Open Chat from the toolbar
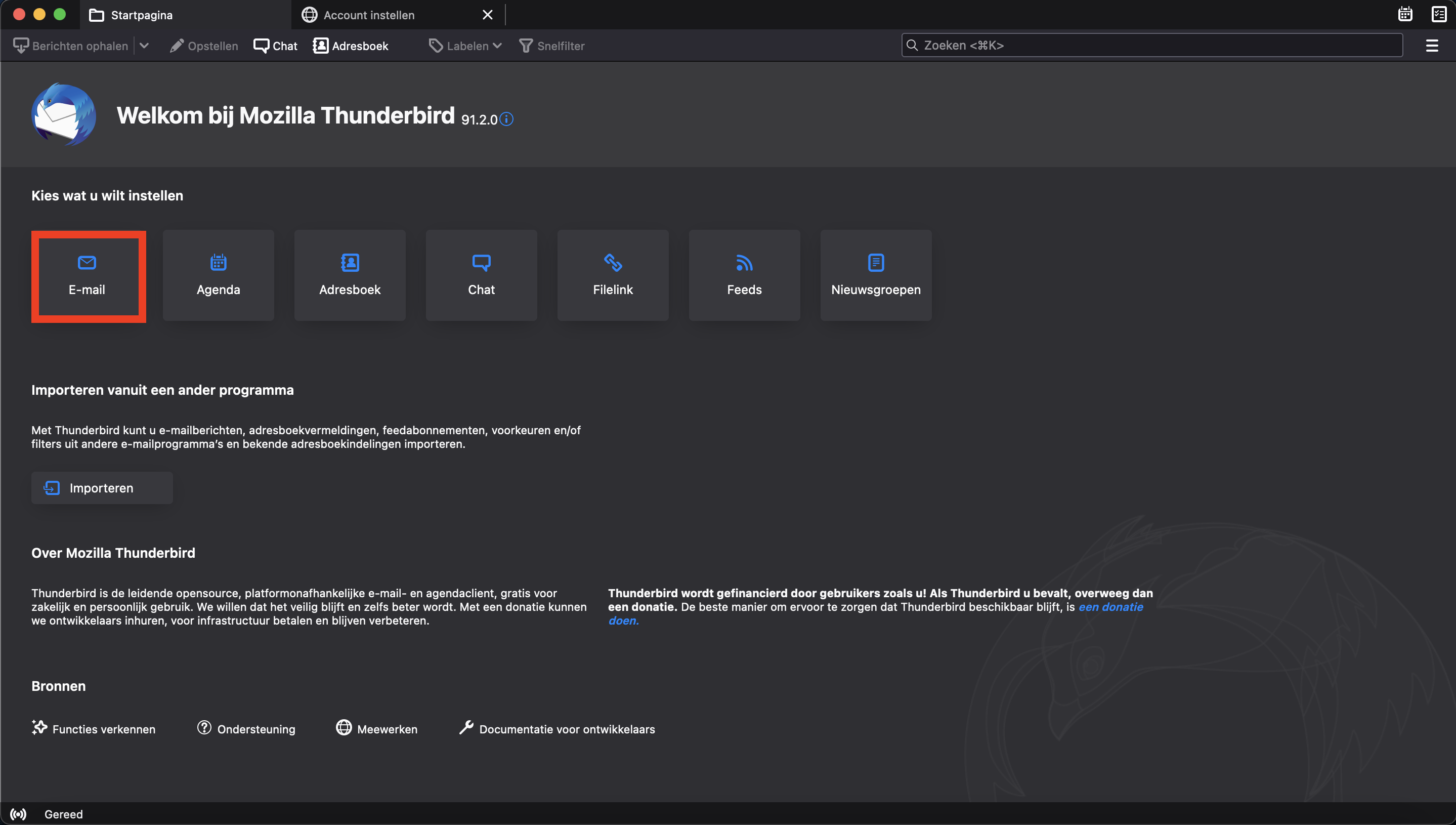Screen dimensions: 1456x825 [x=275, y=46]
